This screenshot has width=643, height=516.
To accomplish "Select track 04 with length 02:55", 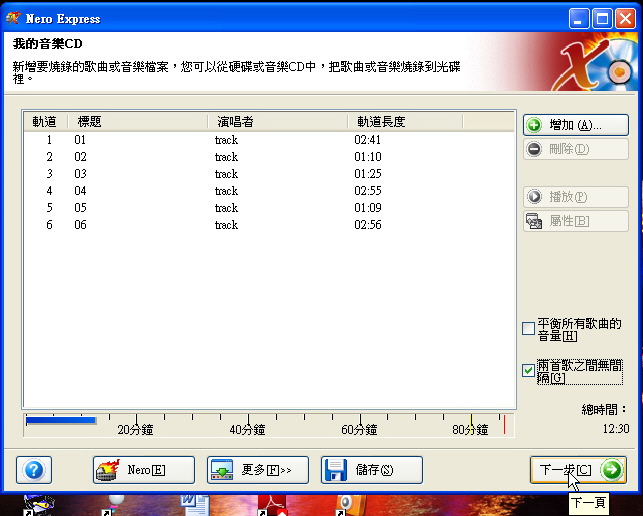I will pyautogui.click(x=80, y=191).
